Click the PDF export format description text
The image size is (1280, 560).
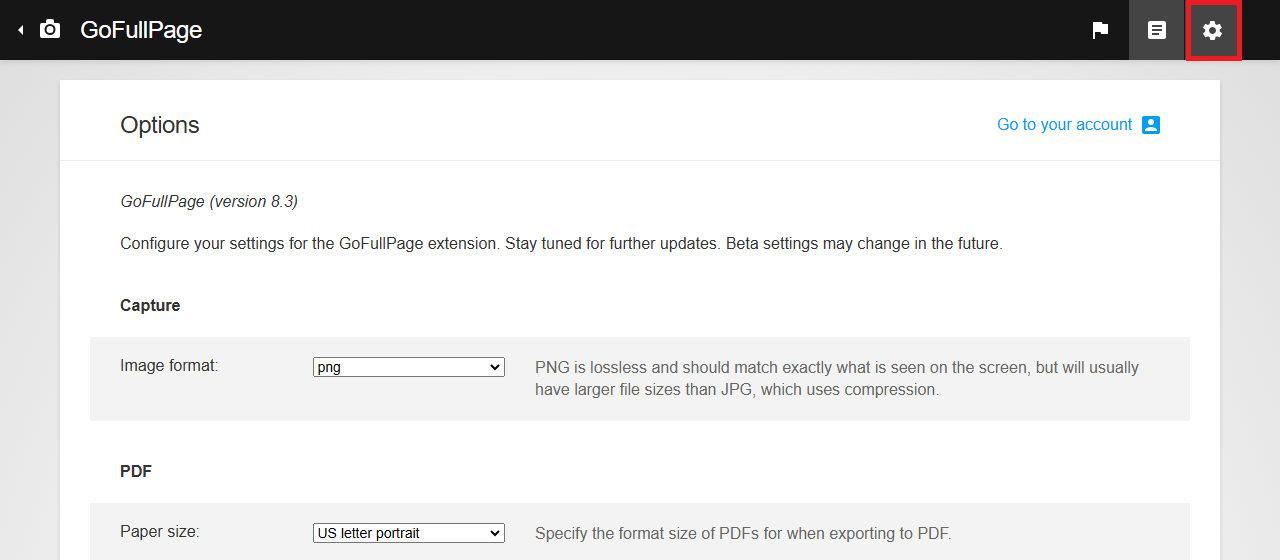742,533
